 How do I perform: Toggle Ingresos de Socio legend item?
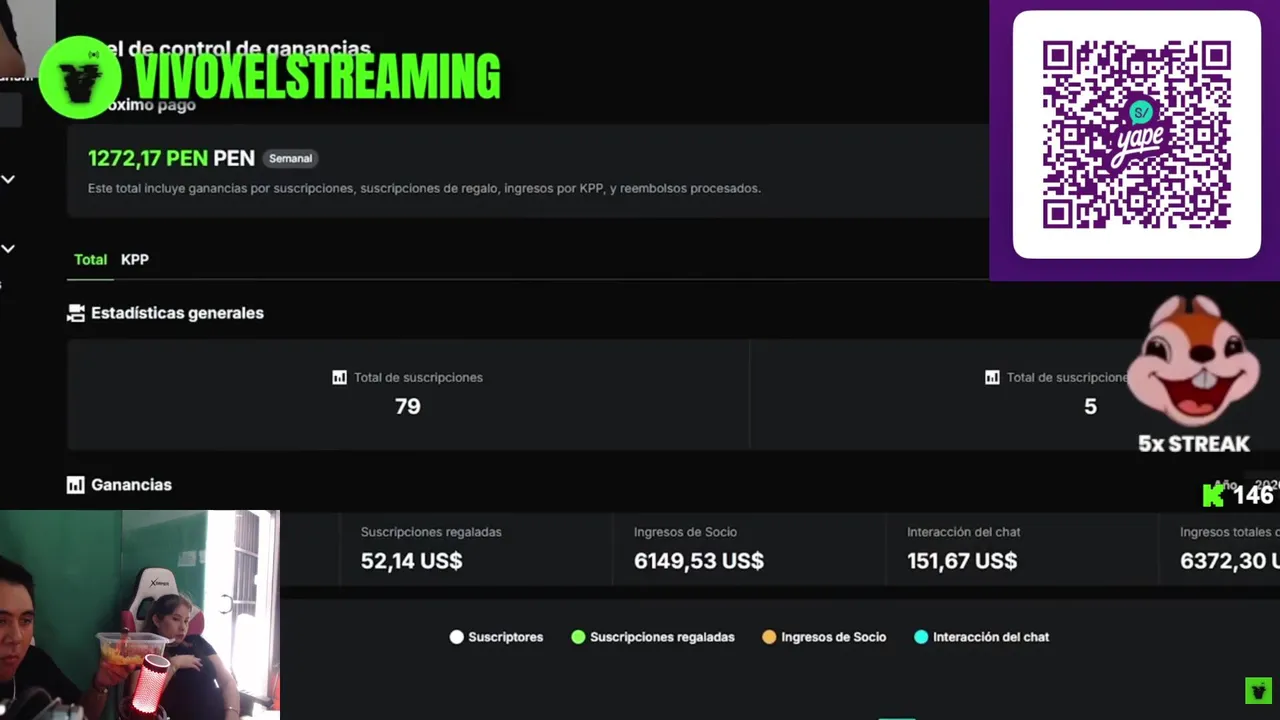824,637
